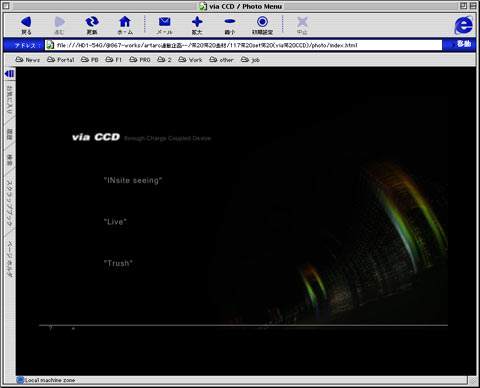The height and width of the screenshot is (388, 480).
Task: Open the other favorites folder
Action: click(221, 60)
